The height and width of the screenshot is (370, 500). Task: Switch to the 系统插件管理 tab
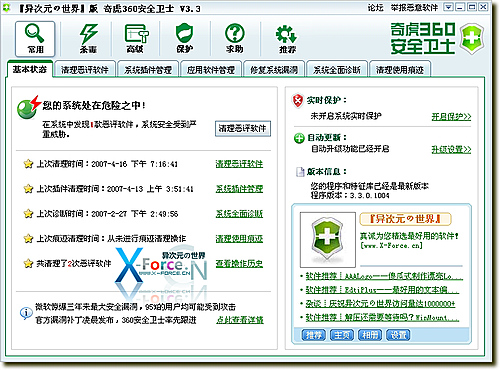pos(148,70)
